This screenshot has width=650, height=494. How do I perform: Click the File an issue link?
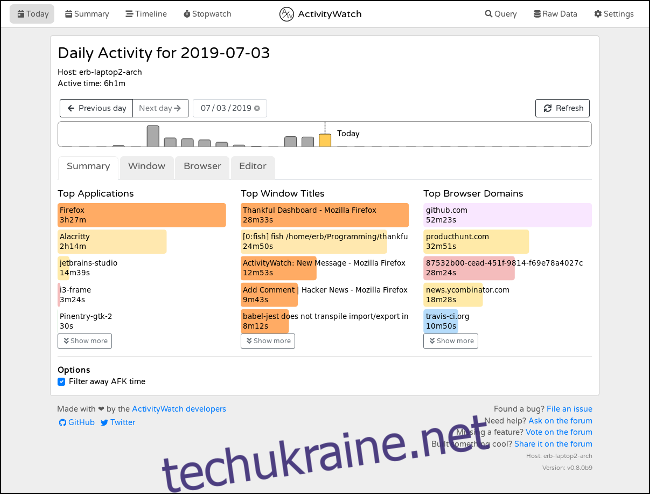(x=569, y=409)
